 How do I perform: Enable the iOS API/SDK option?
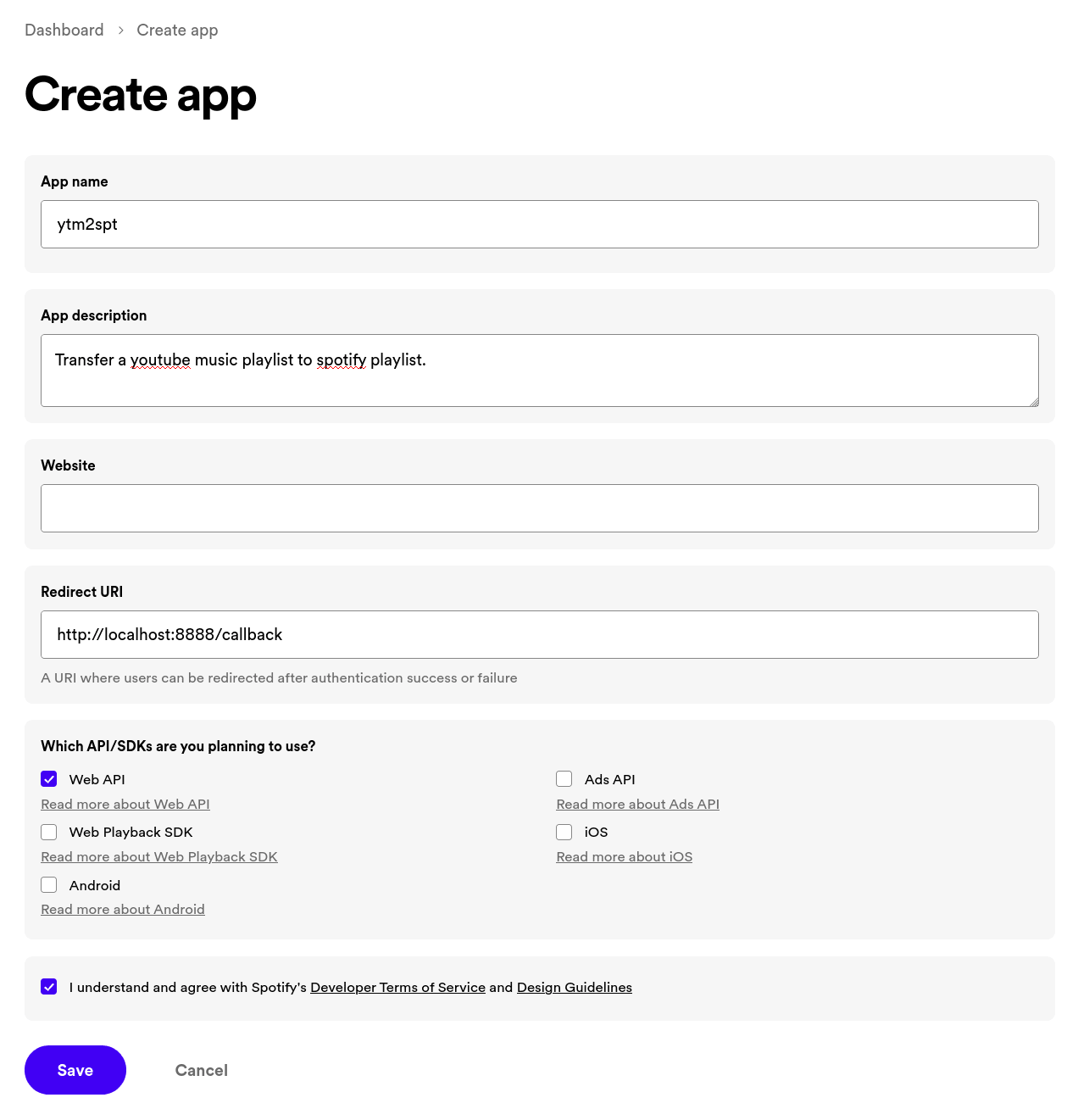pyautogui.click(x=564, y=832)
